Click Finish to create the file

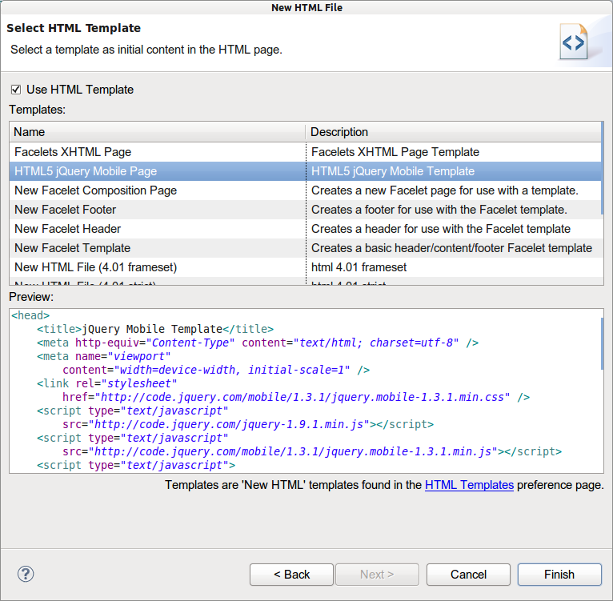559,574
